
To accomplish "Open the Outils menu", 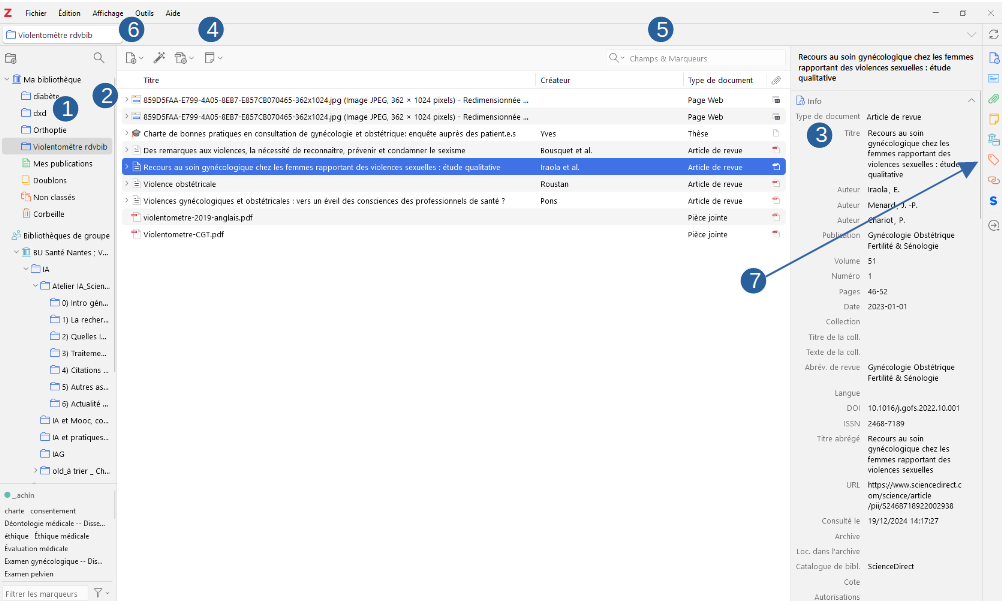I will click(145, 13).
